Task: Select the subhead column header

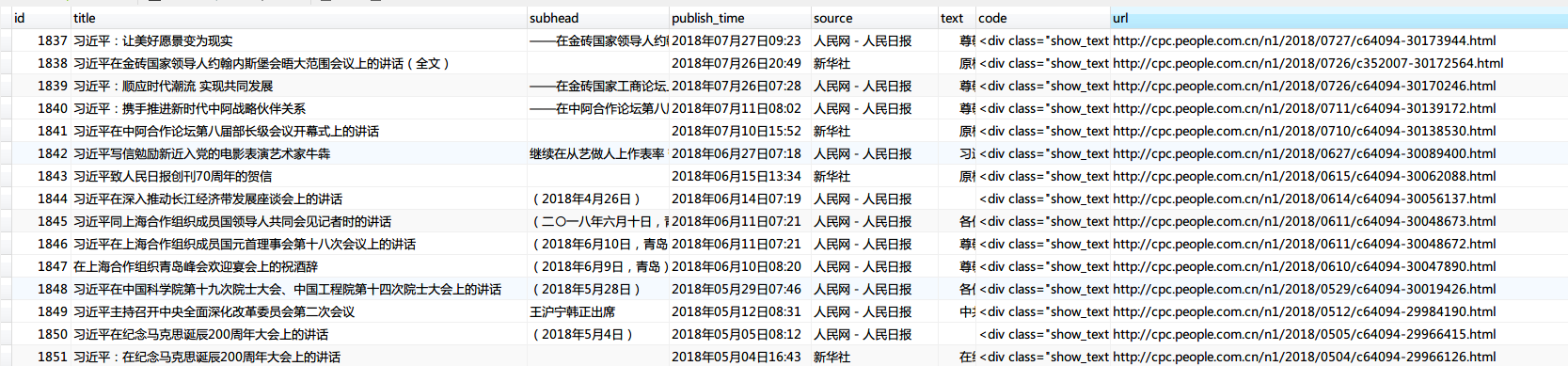Action: tap(597, 18)
